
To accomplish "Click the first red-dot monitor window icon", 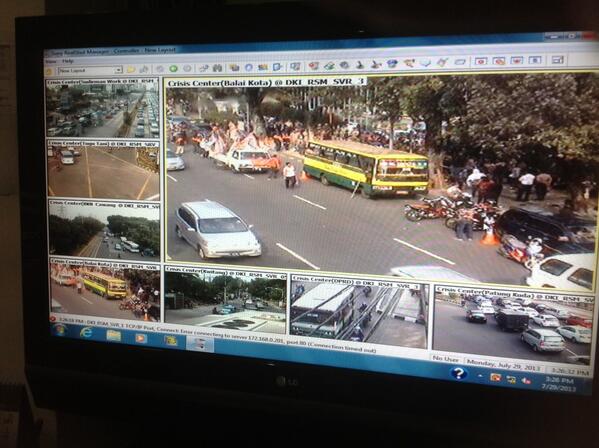I will coord(481,61).
